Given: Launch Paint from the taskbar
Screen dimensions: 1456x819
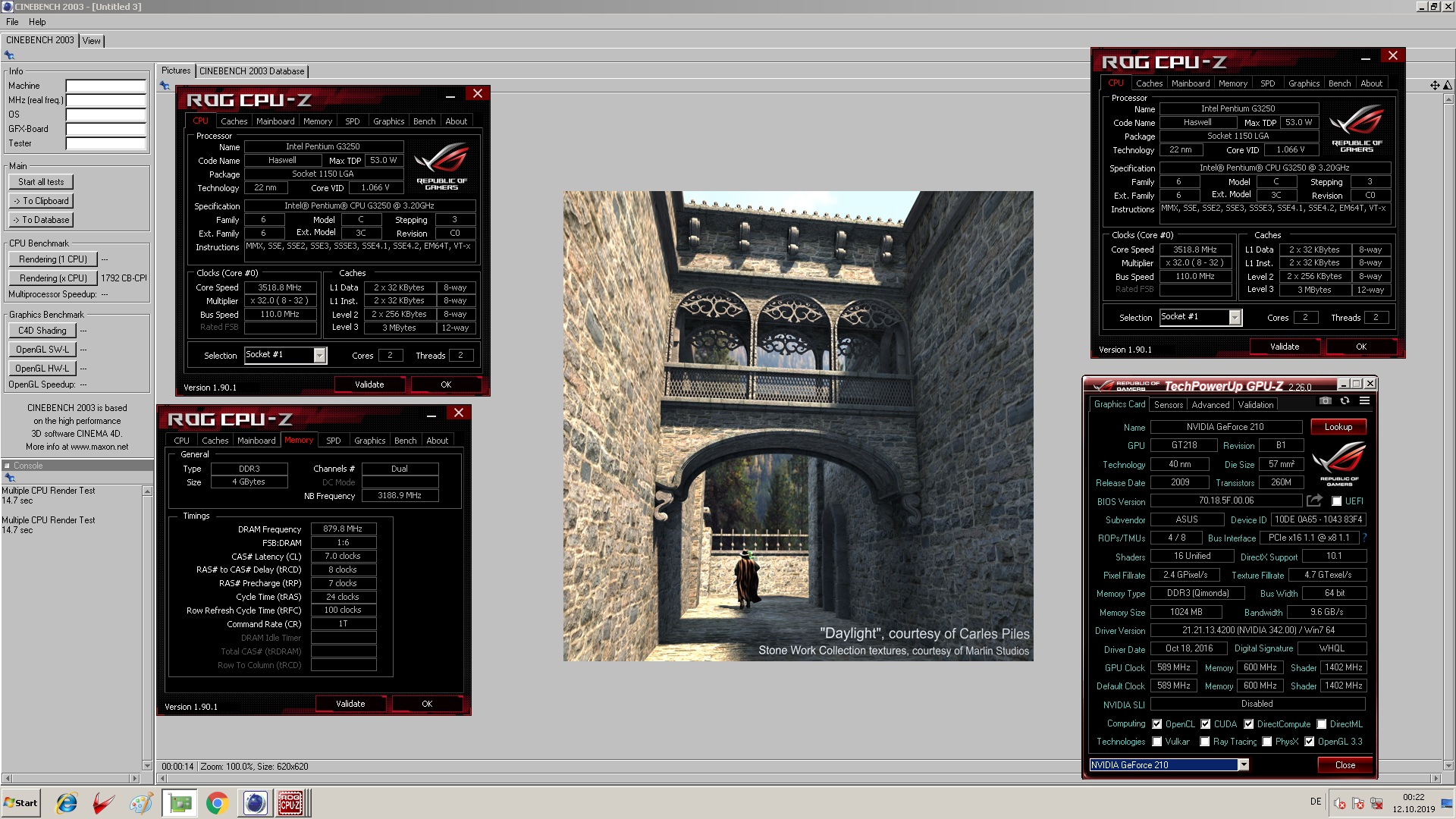Looking at the screenshot, I should pyautogui.click(x=141, y=803).
